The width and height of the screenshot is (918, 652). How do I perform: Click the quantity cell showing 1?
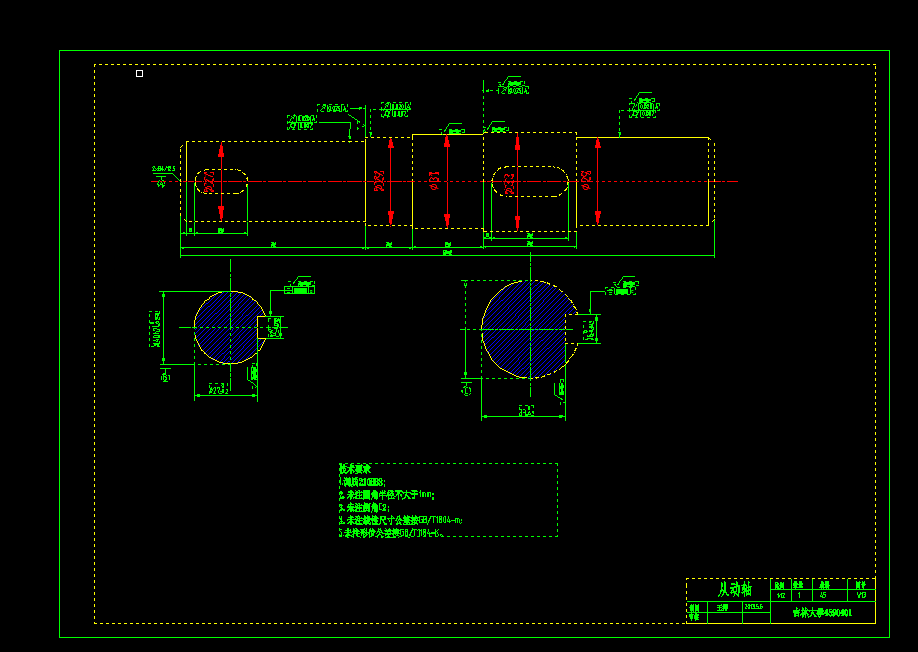[x=799, y=595]
